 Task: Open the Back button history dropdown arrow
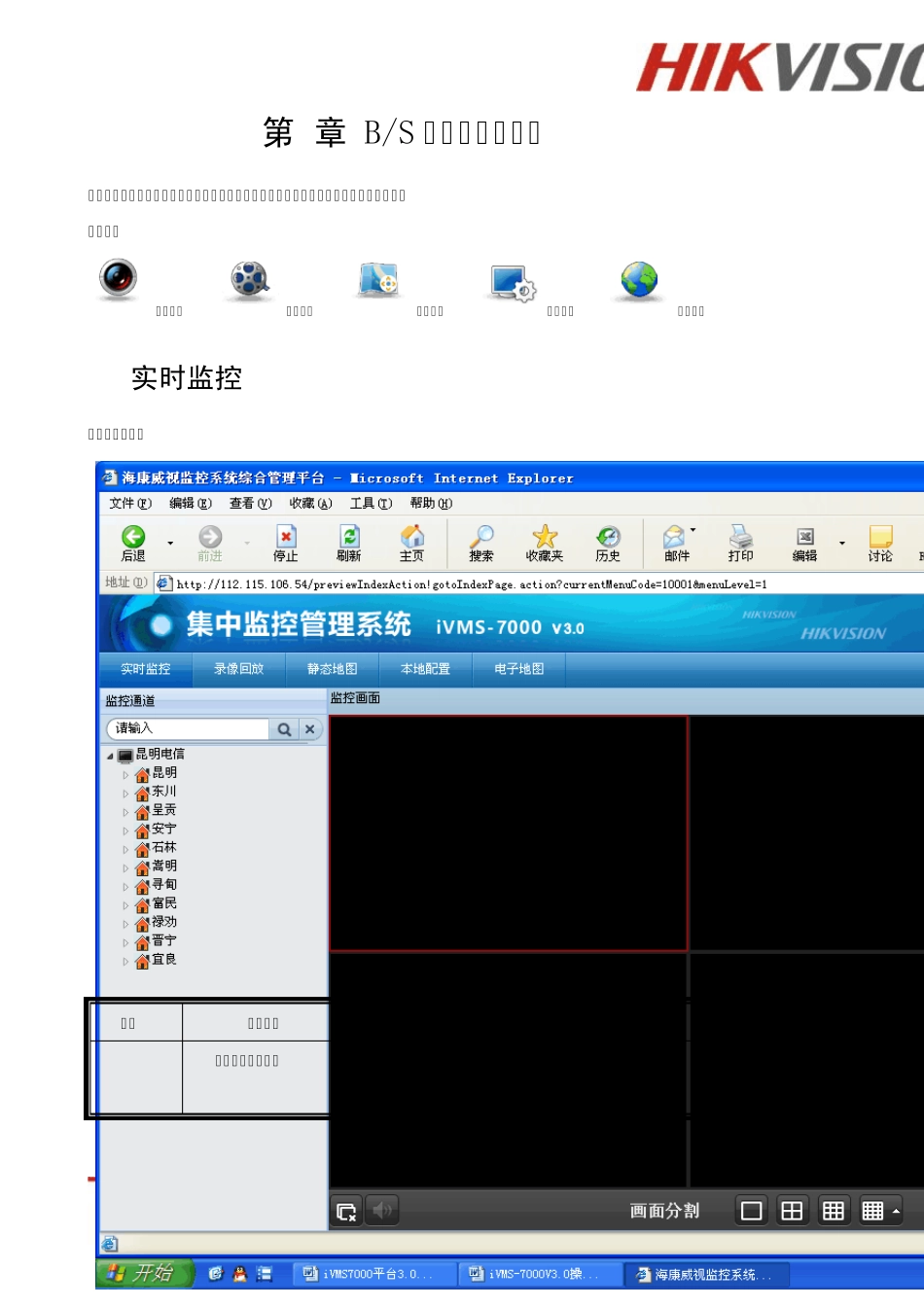[x=170, y=543]
